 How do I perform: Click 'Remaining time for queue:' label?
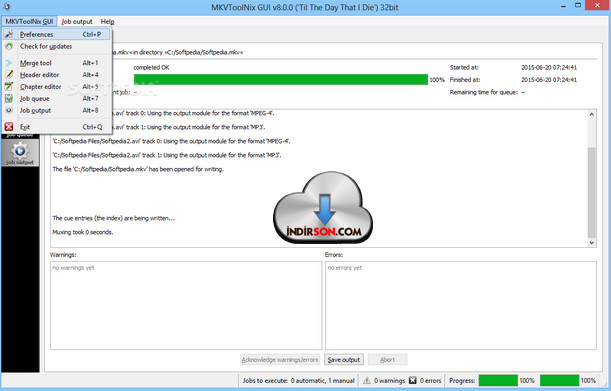[484, 92]
